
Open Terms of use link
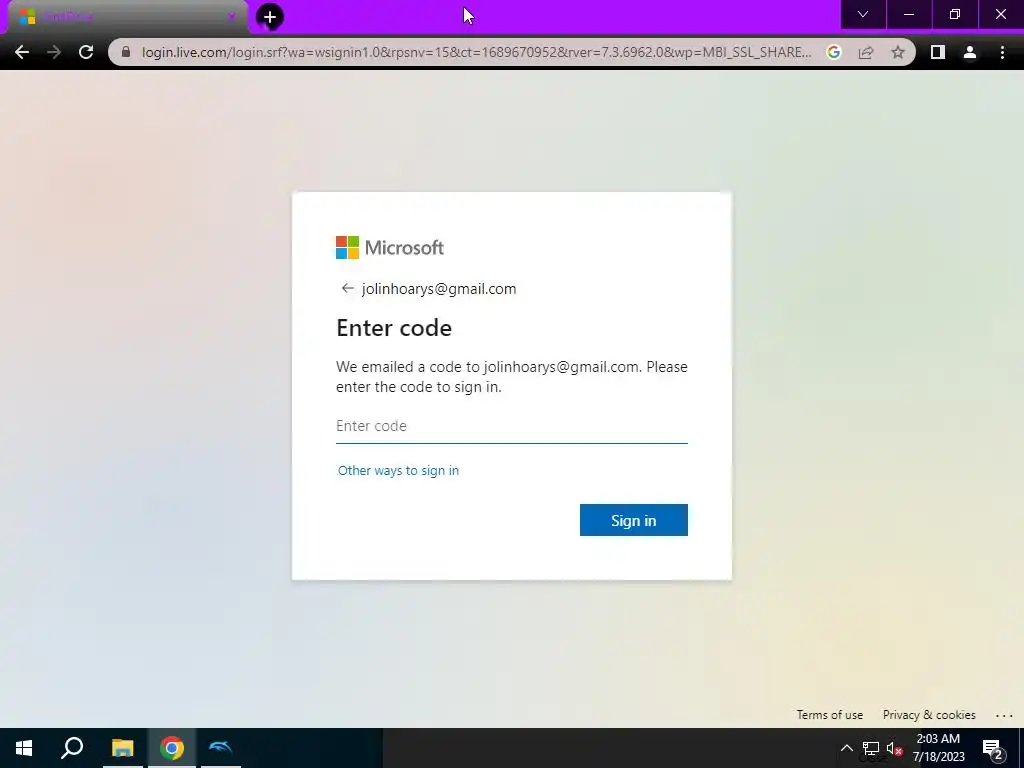point(829,714)
